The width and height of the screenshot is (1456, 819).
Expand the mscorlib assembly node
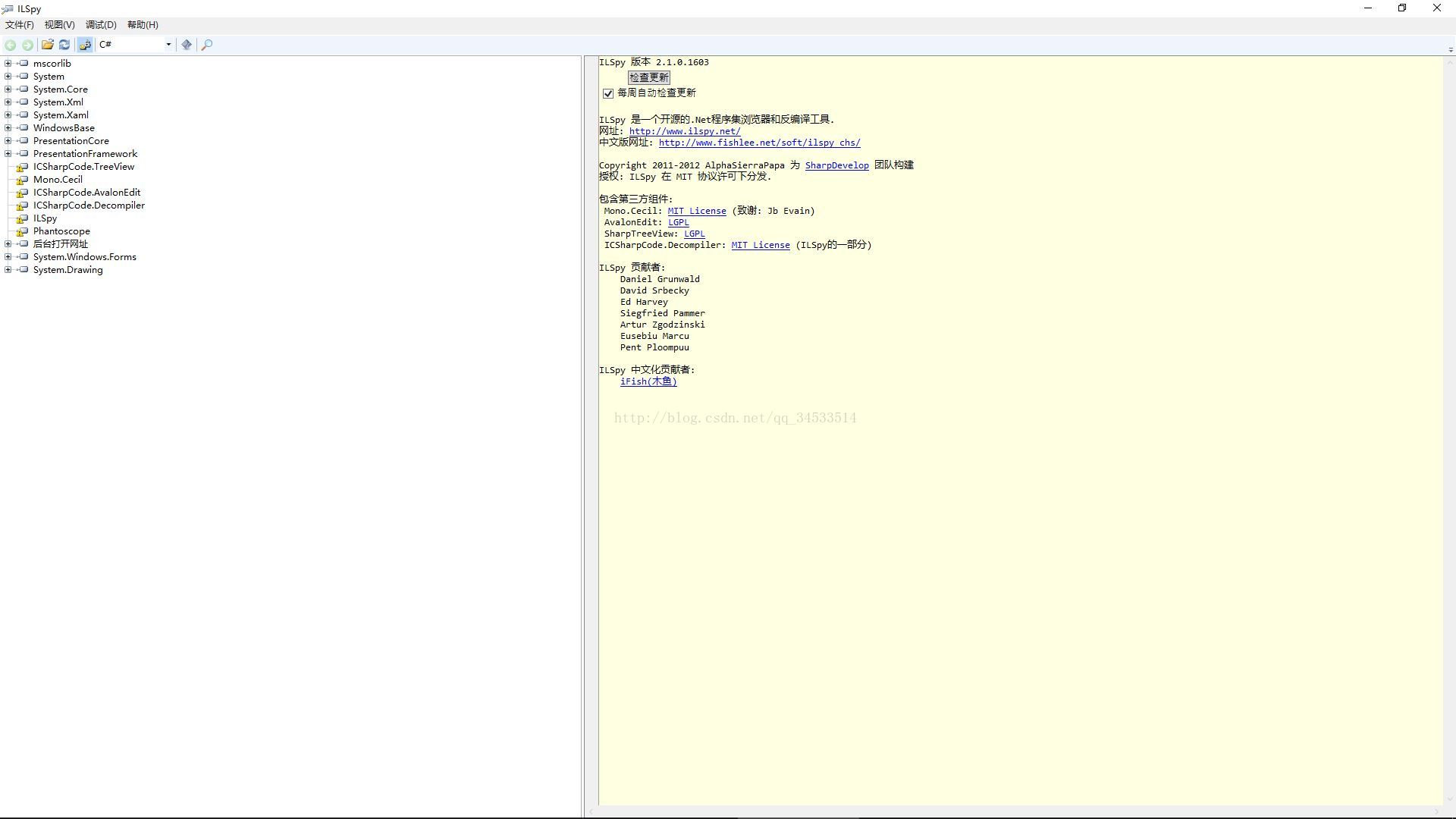(8, 64)
